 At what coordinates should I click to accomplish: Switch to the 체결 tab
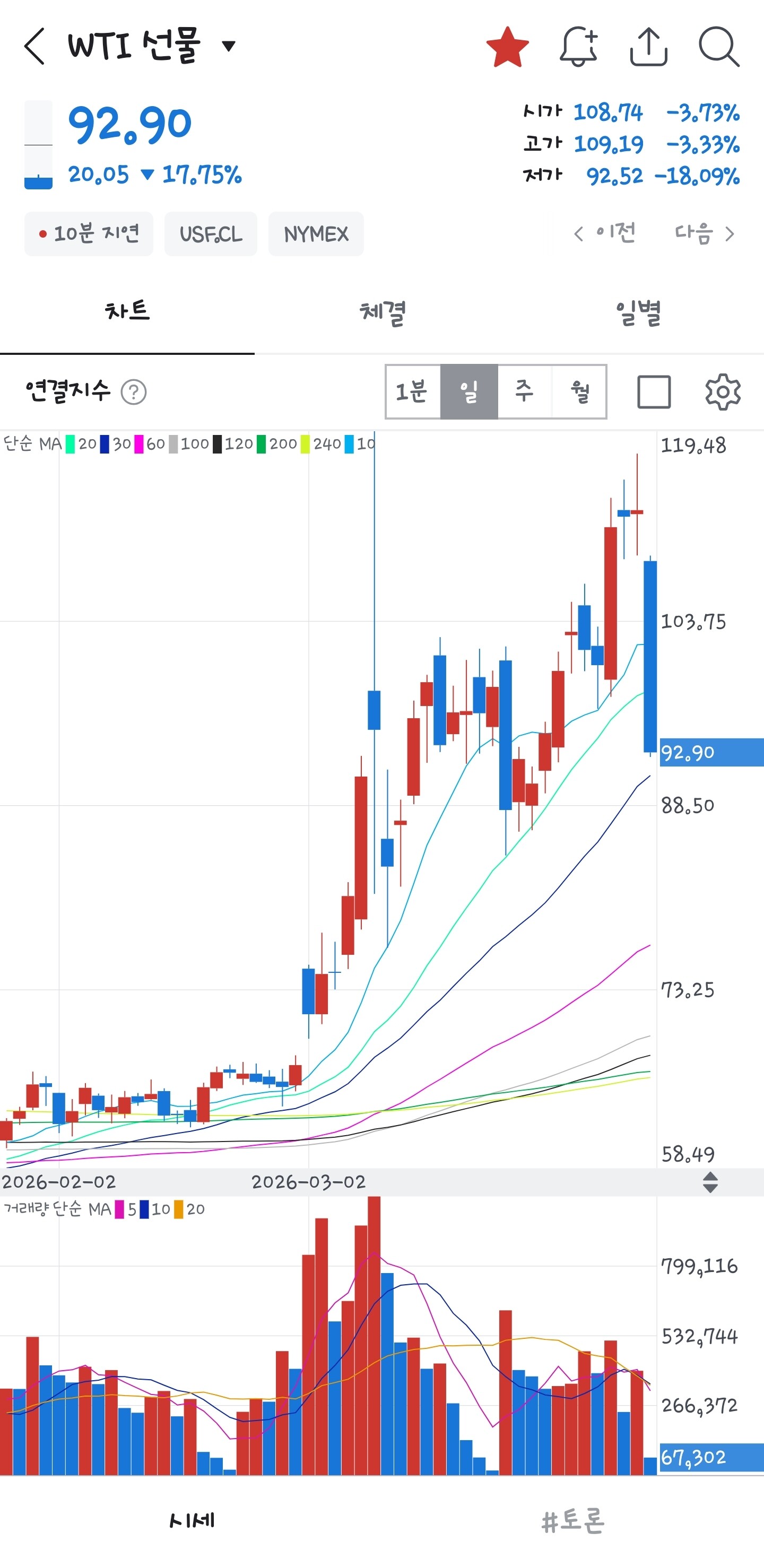pyautogui.click(x=383, y=313)
